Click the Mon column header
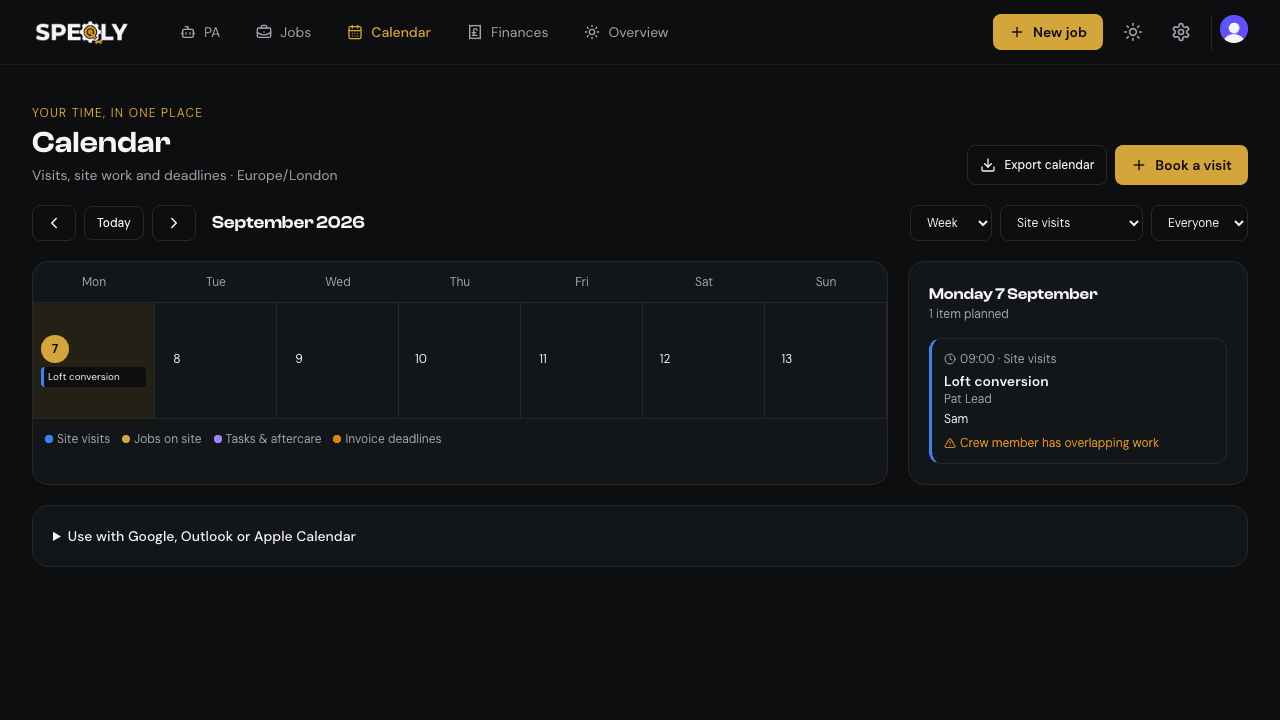This screenshot has height=720, width=1280. tap(94, 282)
